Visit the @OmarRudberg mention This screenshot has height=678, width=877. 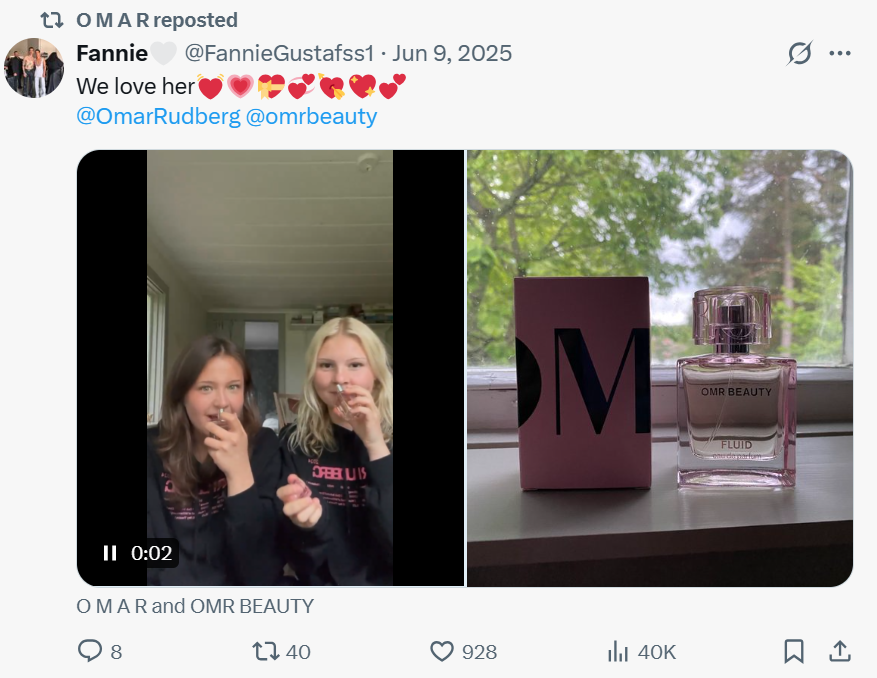point(158,116)
